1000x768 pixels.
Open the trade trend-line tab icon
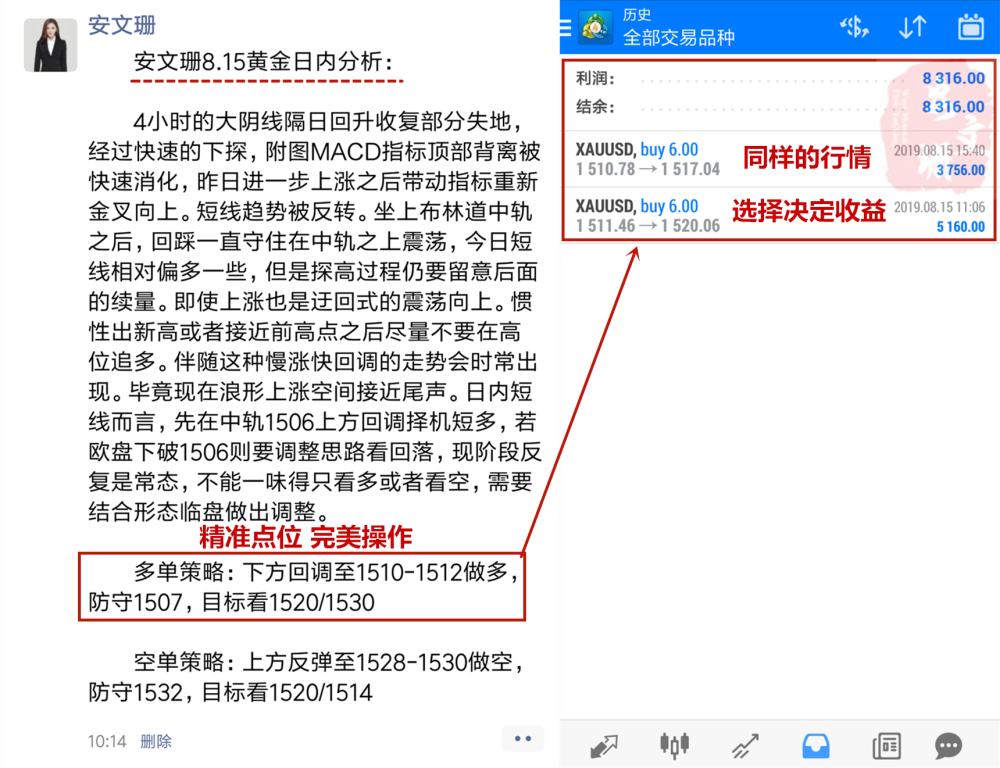745,745
